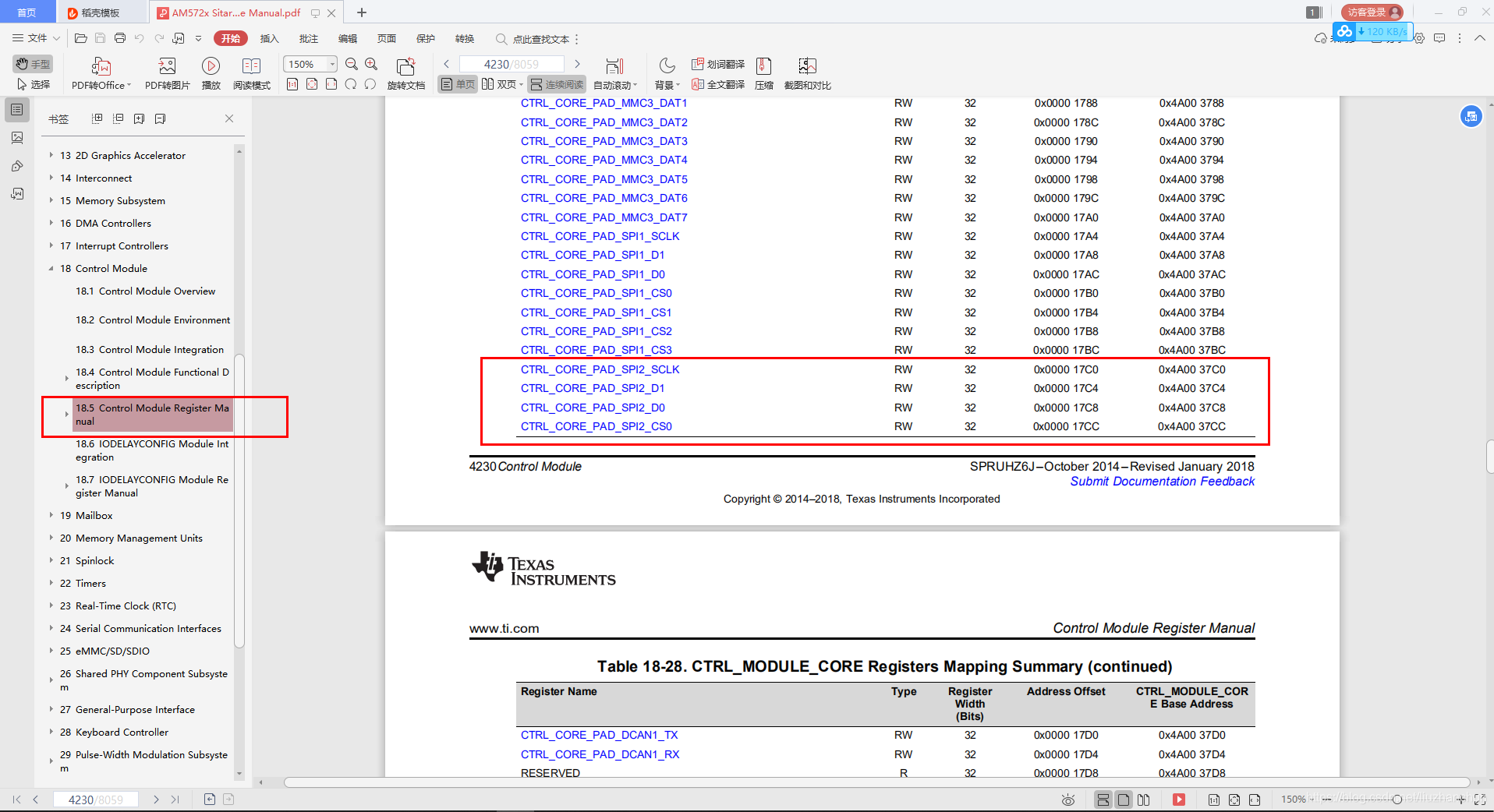Expand chapter 13 2D Graphics Accelerator

click(x=51, y=155)
